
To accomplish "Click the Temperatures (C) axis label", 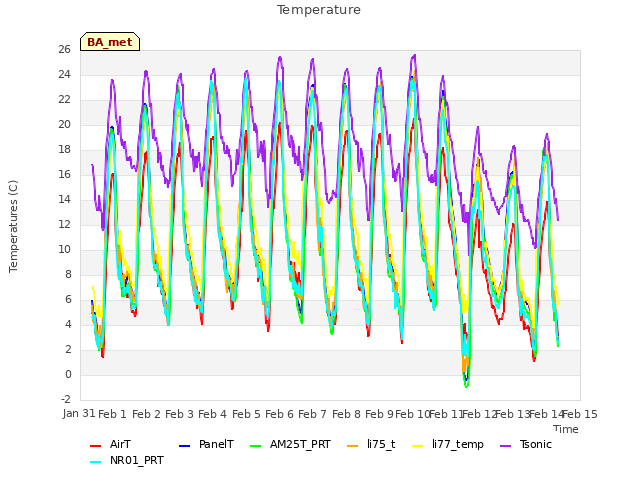I will pyautogui.click(x=13, y=226).
